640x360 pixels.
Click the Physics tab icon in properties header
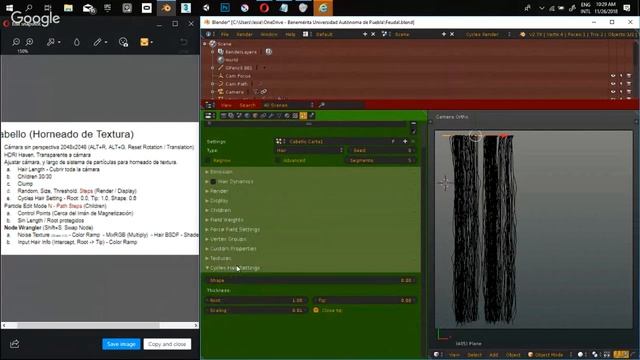(x=311, y=116)
